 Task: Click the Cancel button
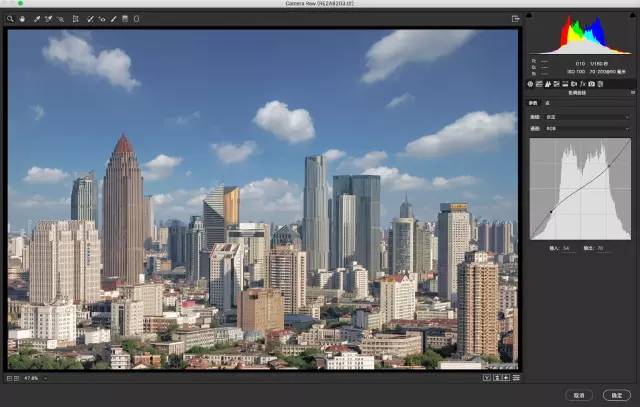[x=579, y=395]
